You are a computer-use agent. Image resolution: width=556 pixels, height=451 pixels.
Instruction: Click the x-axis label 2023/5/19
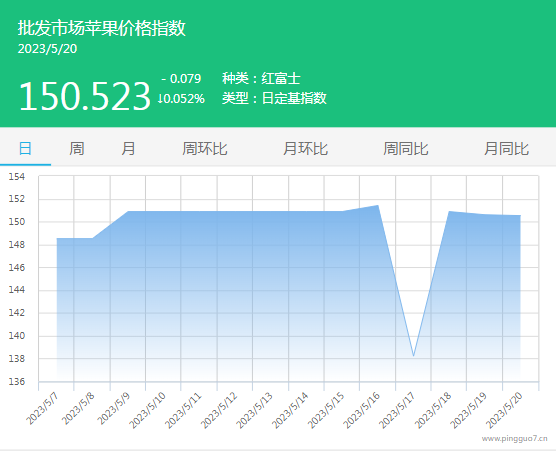(x=468, y=411)
